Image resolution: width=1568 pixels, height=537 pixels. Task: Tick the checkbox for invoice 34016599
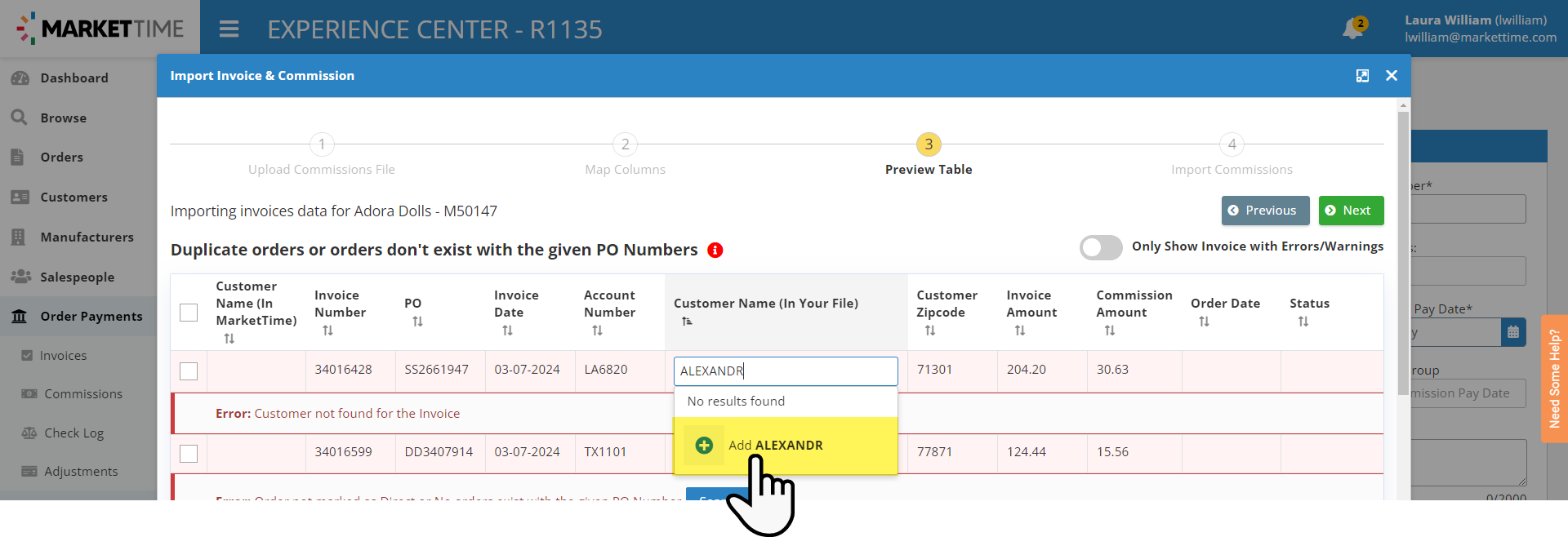pos(189,454)
